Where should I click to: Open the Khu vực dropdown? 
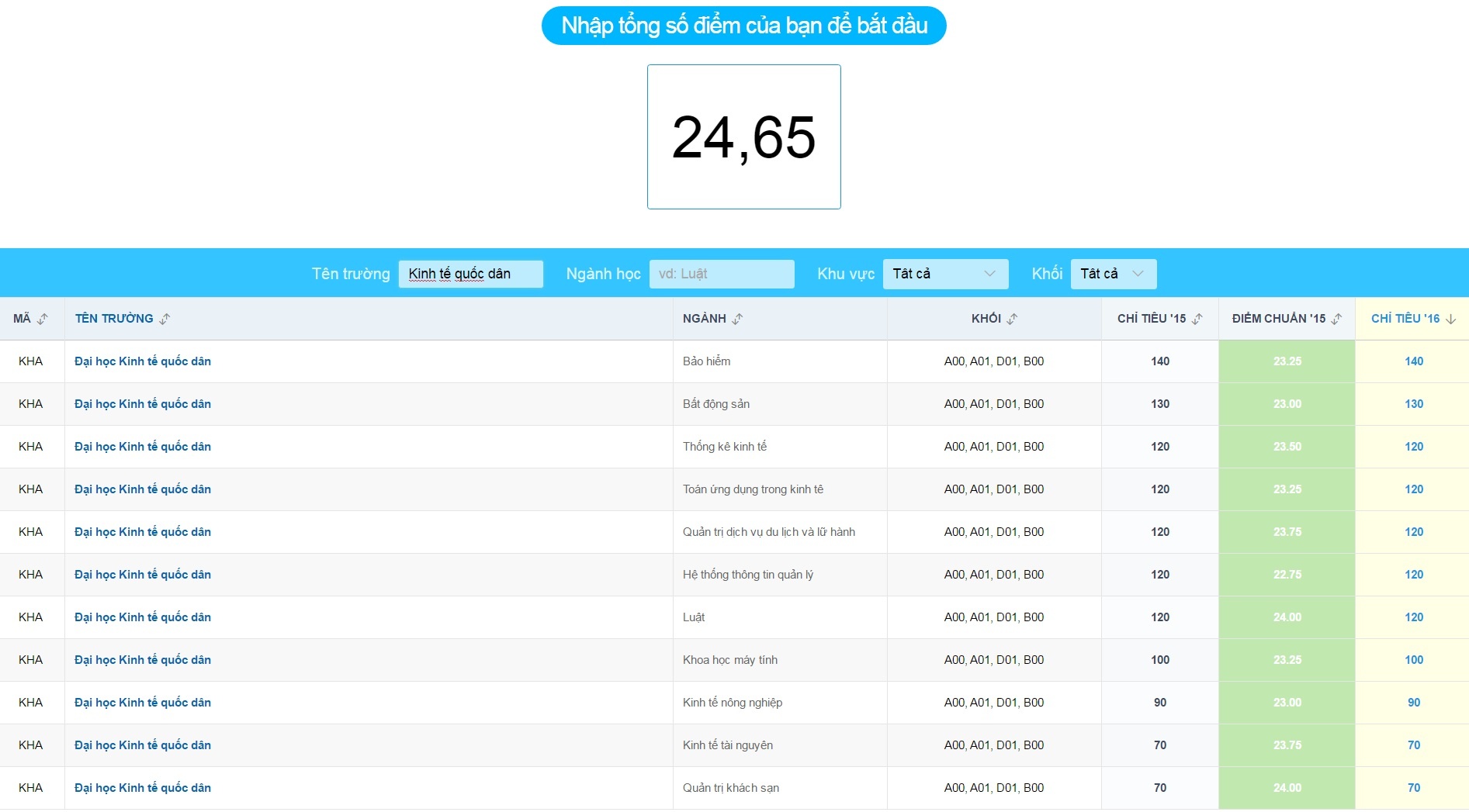pyautogui.click(x=945, y=274)
